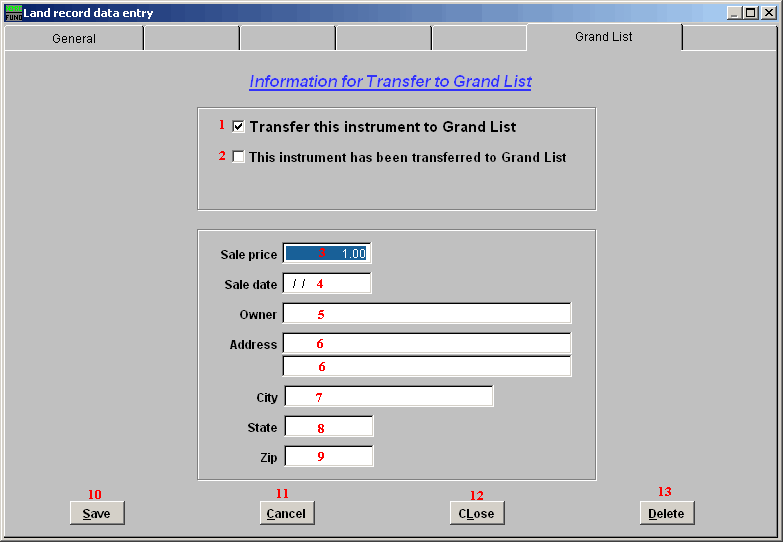Focus the Sale date input field

point(327,284)
